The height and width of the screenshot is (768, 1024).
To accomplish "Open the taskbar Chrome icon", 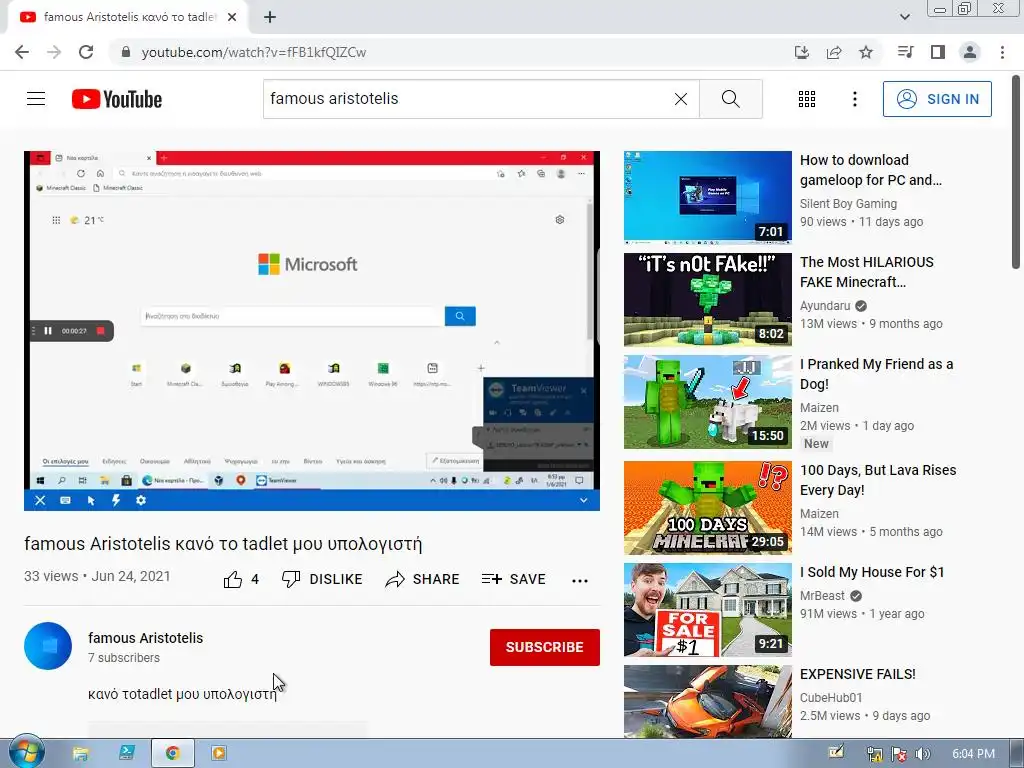I will (172, 754).
